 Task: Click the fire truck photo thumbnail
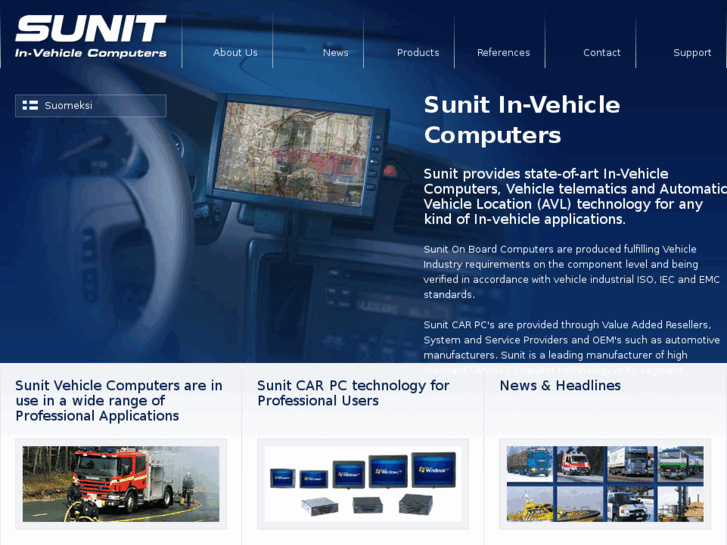pos(121,484)
